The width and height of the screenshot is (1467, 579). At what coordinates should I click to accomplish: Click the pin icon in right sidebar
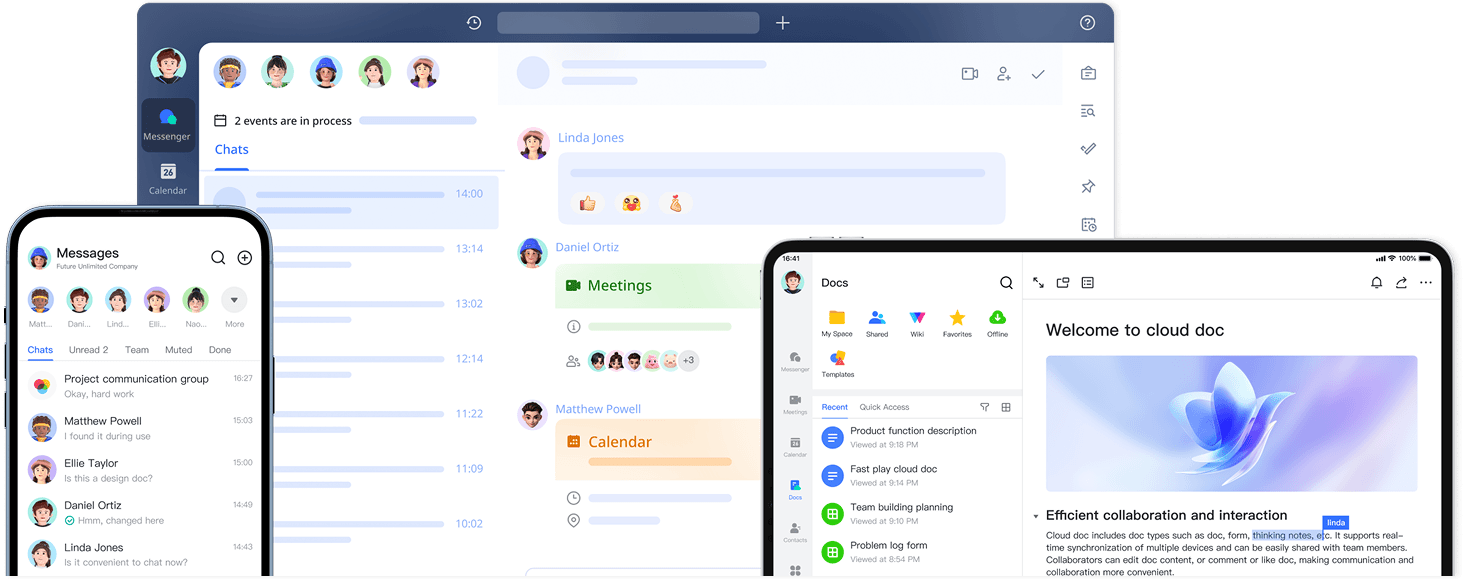pos(1088,187)
